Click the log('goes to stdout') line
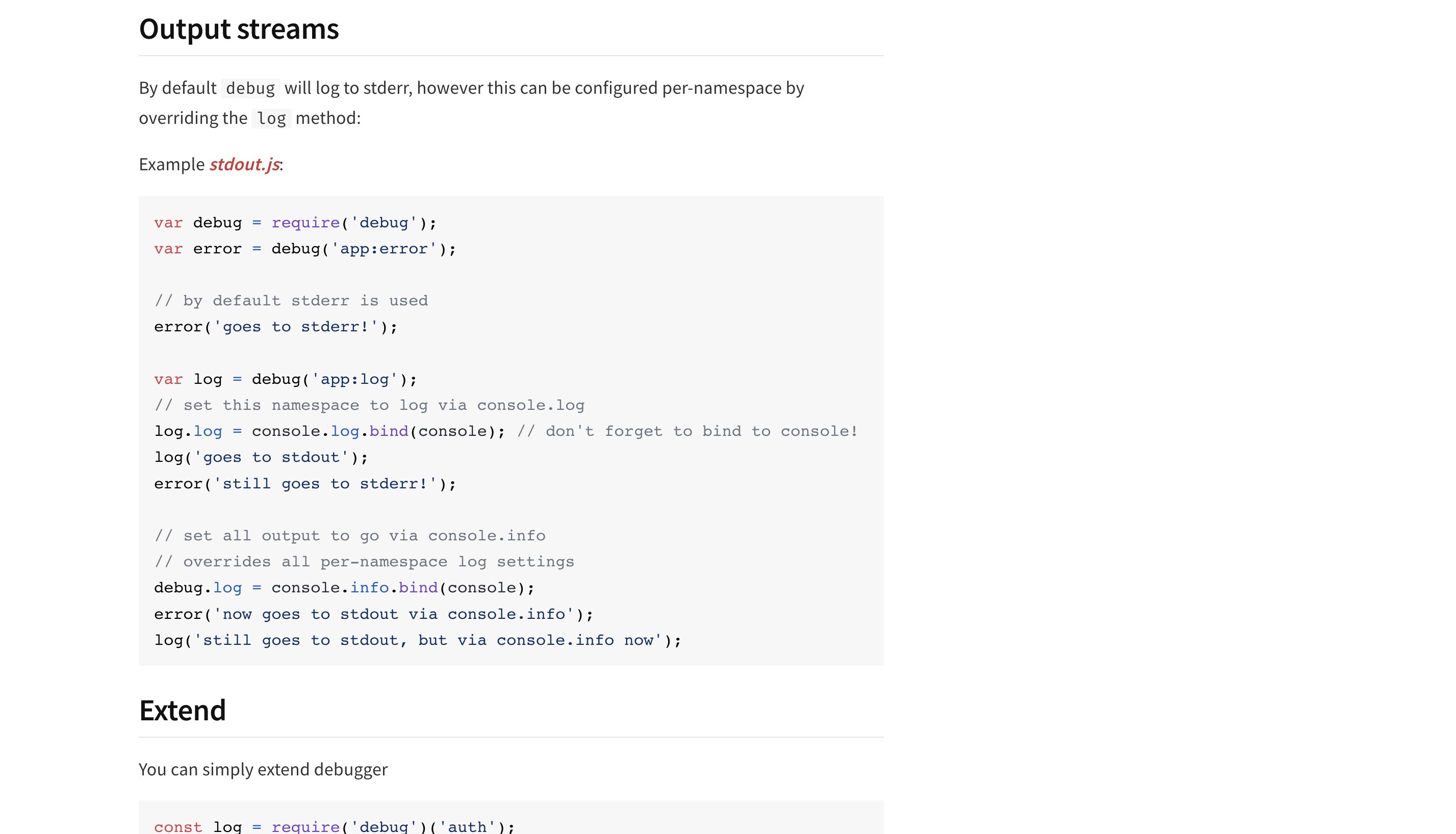The width and height of the screenshot is (1456, 834). coord(261,458)
